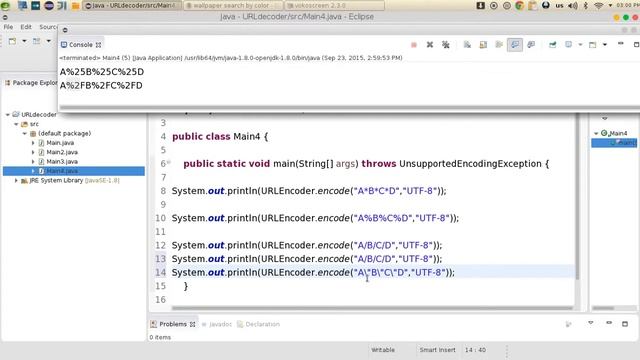Collapse the src folder node

pos(16,124)
